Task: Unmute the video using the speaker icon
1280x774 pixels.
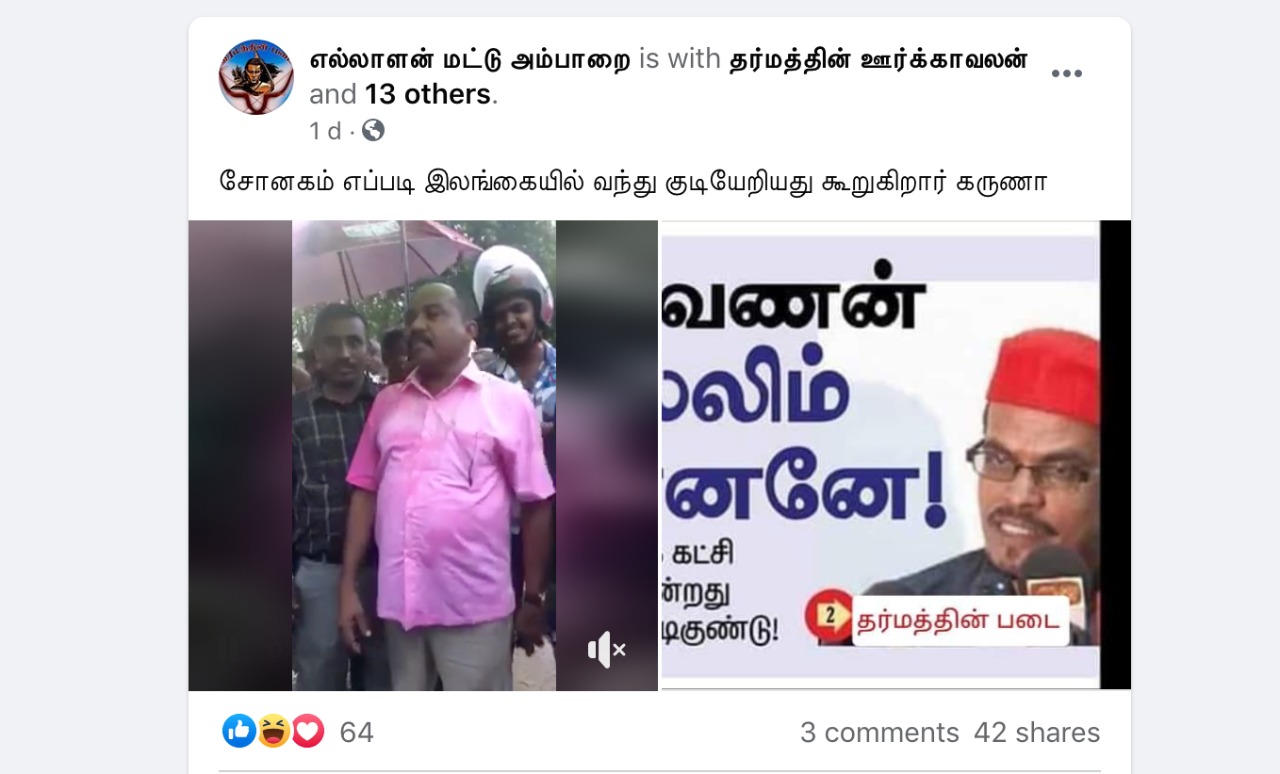Action: click(x=606, y=650)
